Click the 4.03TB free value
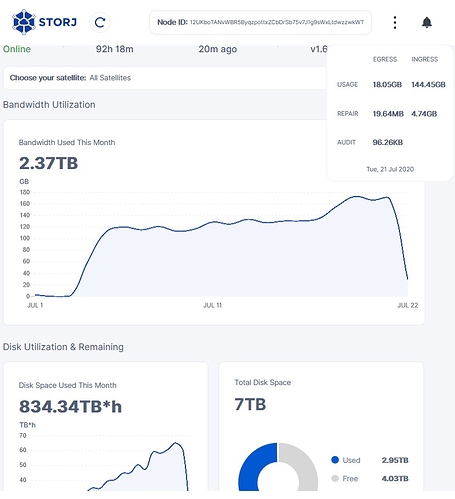455x499 pixels. point(395,479)
